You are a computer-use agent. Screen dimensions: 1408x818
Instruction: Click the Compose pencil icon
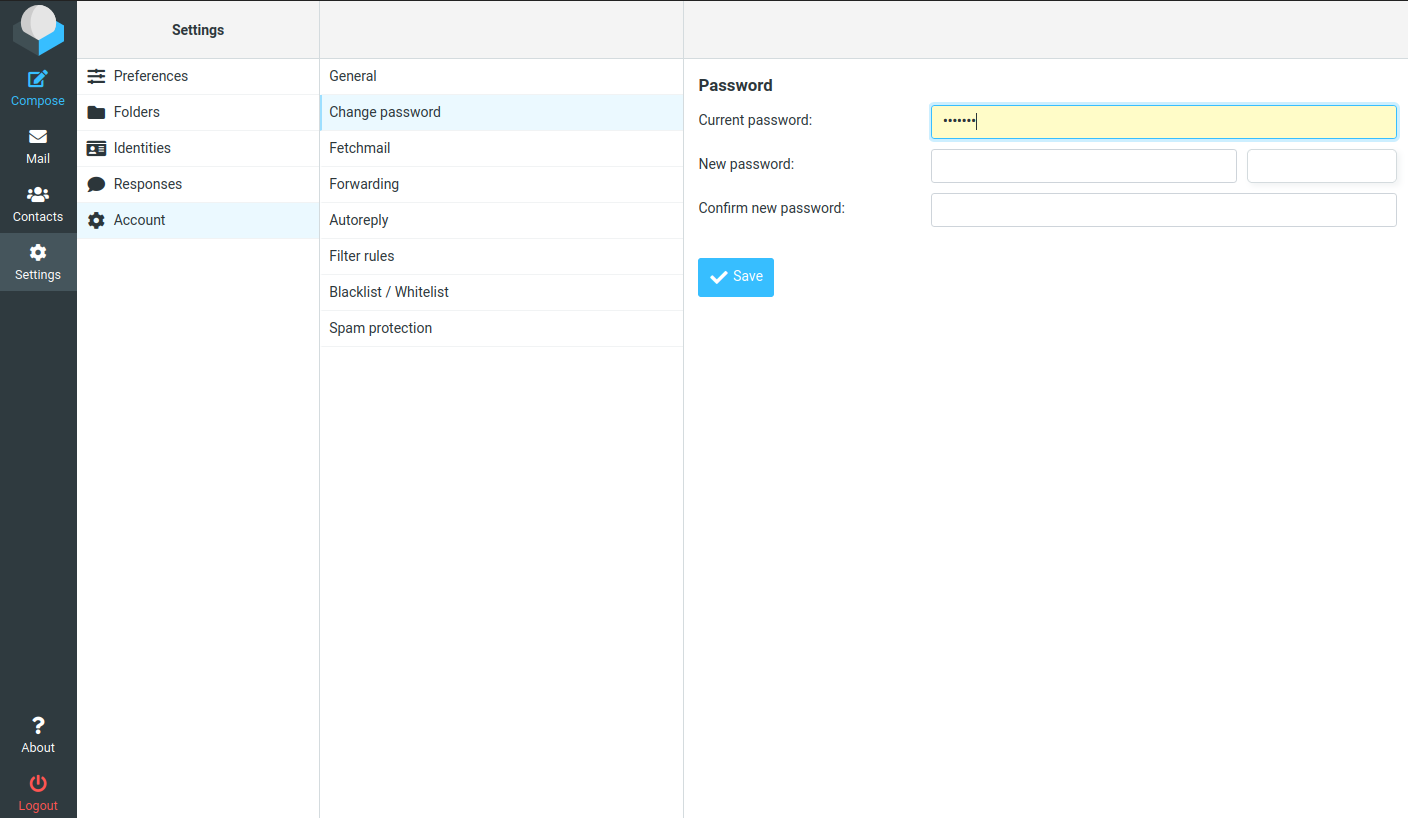pos(38,79)
